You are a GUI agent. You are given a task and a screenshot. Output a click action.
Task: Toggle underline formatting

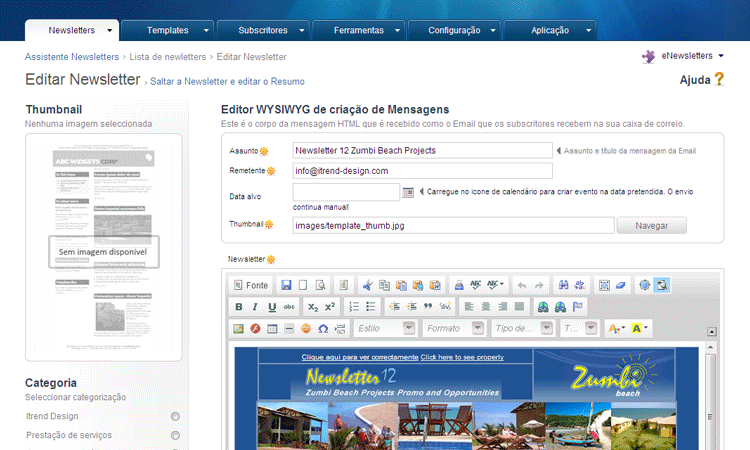(272, 307)
